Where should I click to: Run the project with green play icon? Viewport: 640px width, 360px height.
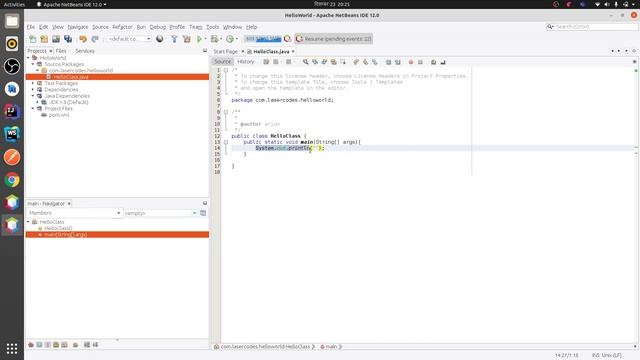pyautogui.click(x=199, y=39)
